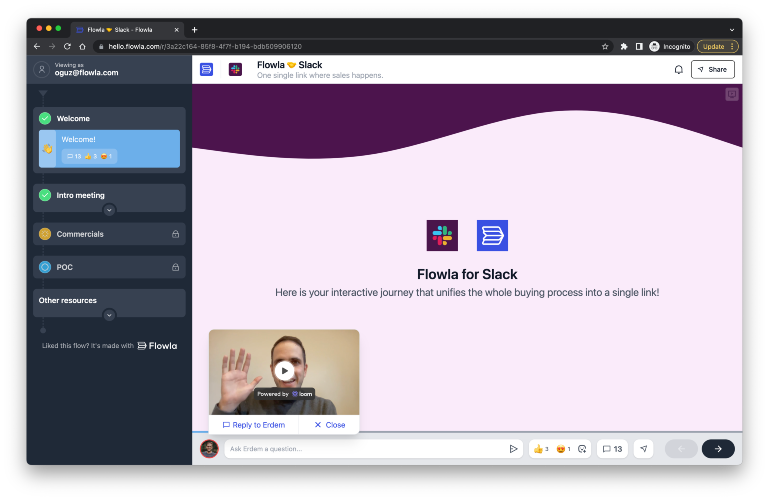Open the locked Commercials stage
The width and height of the screenshot is (769, 500).
pyautogui.click(x=109, y=234)
